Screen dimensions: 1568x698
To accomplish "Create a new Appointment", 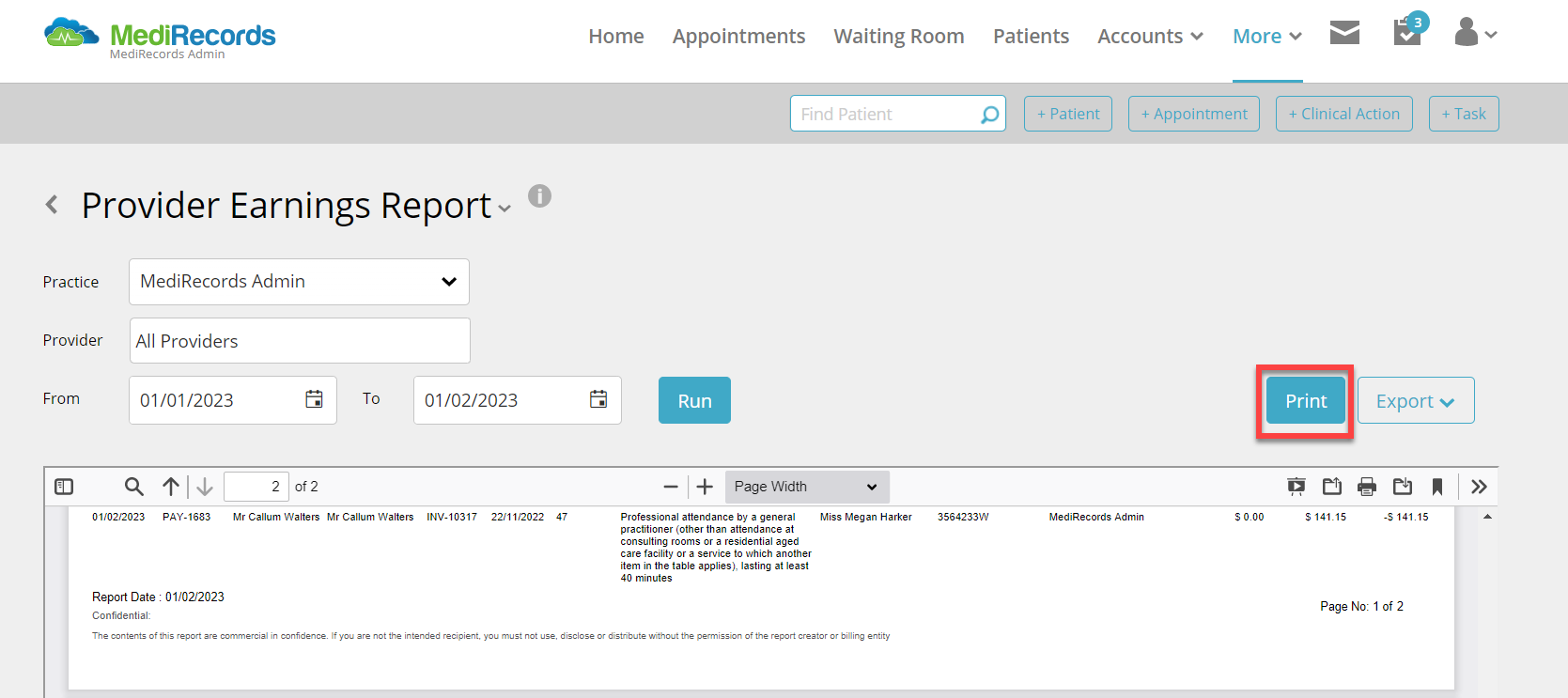I will 1194,114.
